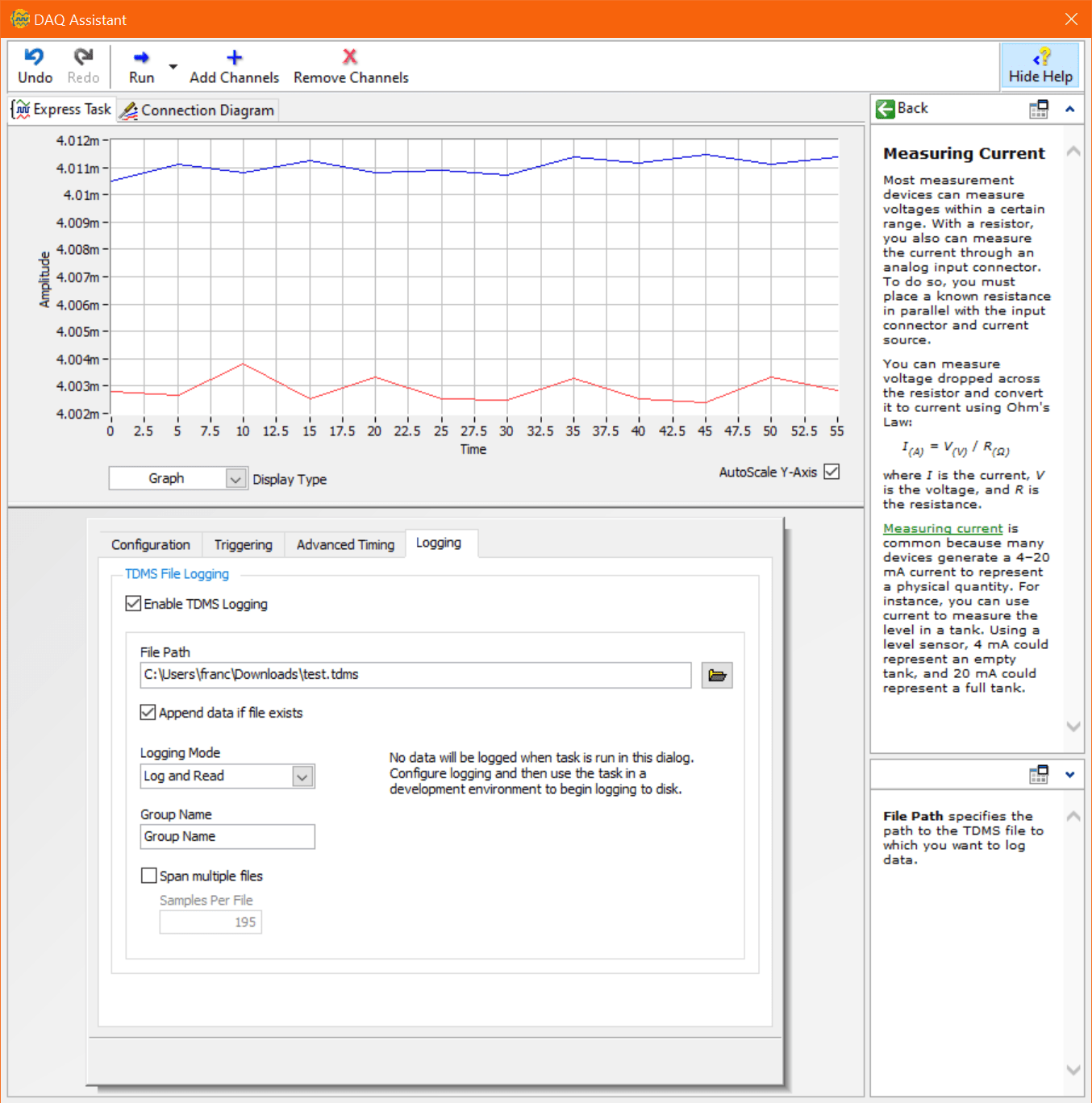Open the Run options dropdown arrow
This screenshot has width=1092, height=1103.
[173, 66]
